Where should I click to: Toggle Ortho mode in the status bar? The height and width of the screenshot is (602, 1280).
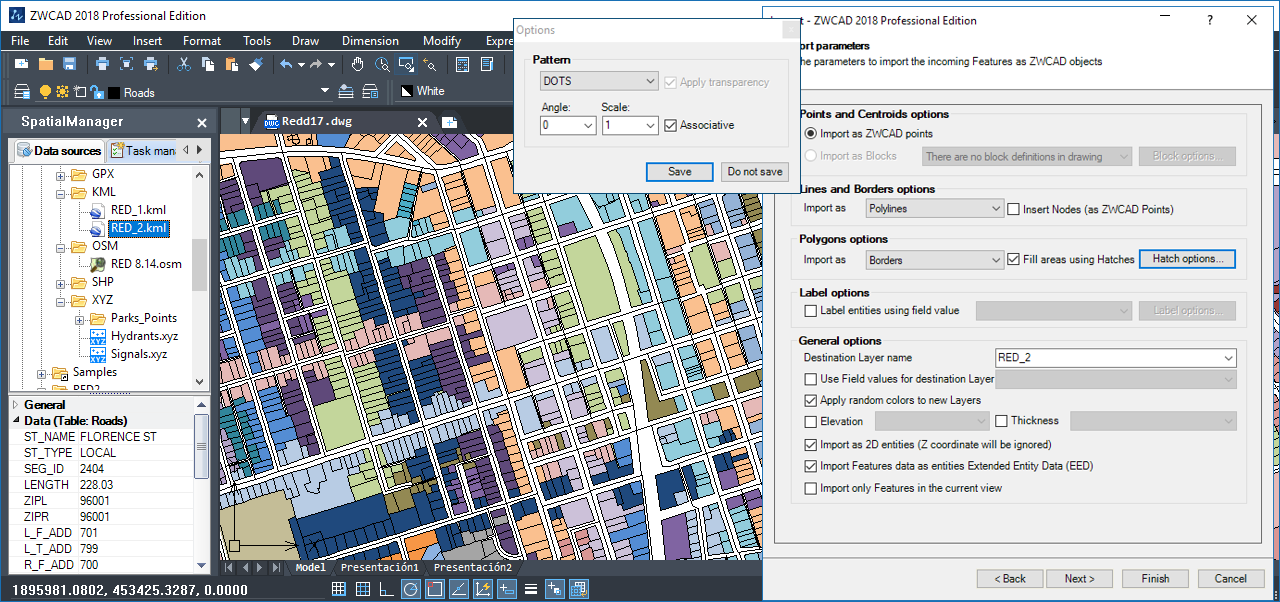click(x=386, y=590)
